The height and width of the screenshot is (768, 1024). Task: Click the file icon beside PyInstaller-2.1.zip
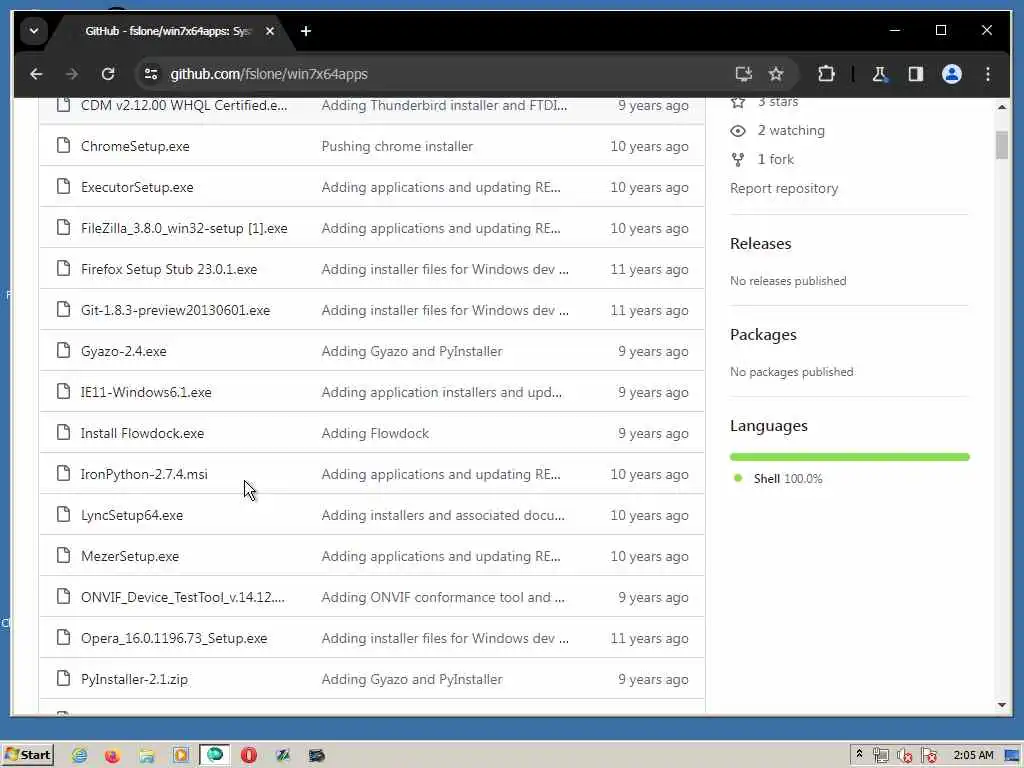pyautogui.click(x=63, y=678)
